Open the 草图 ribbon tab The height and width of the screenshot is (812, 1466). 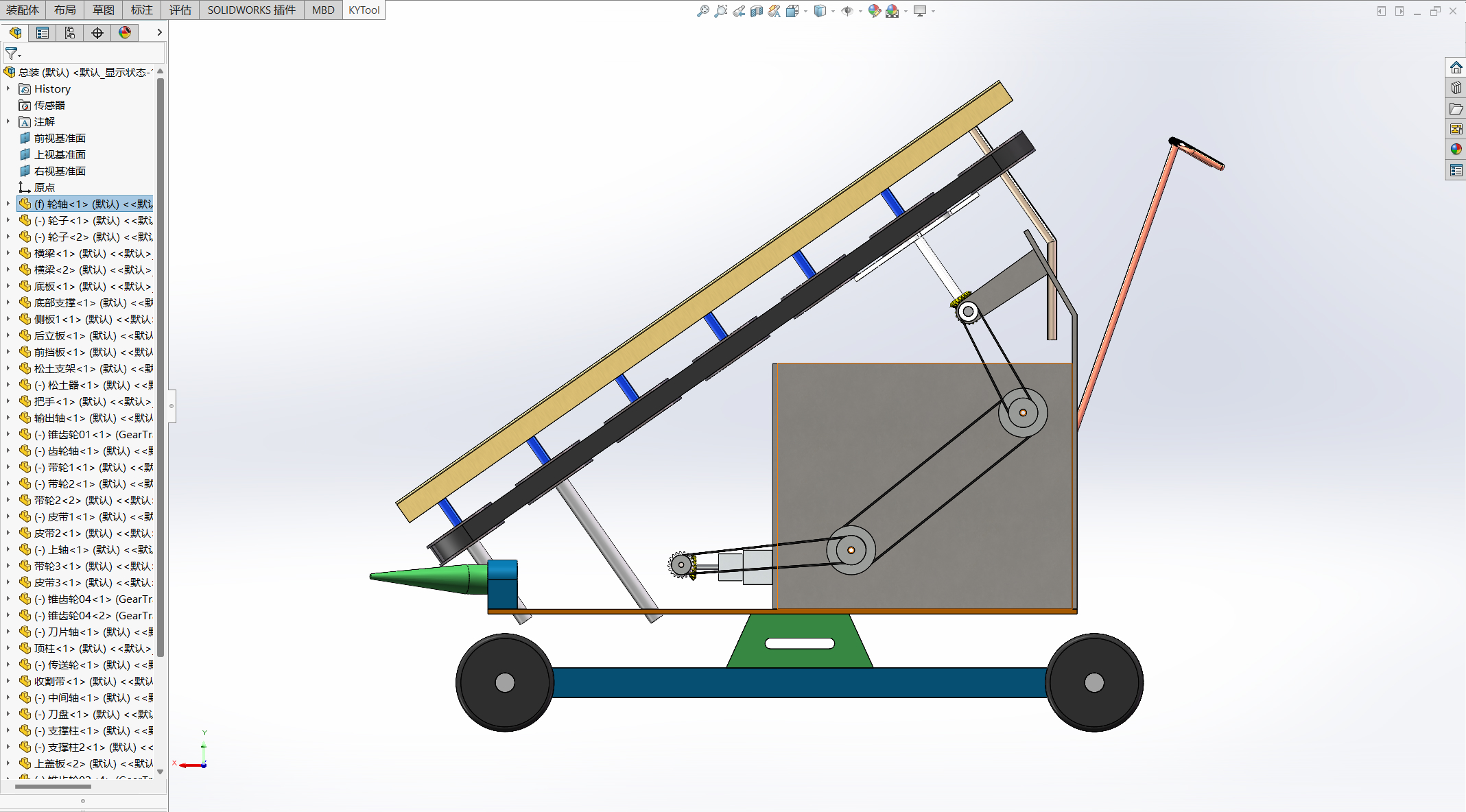point(104,10)
